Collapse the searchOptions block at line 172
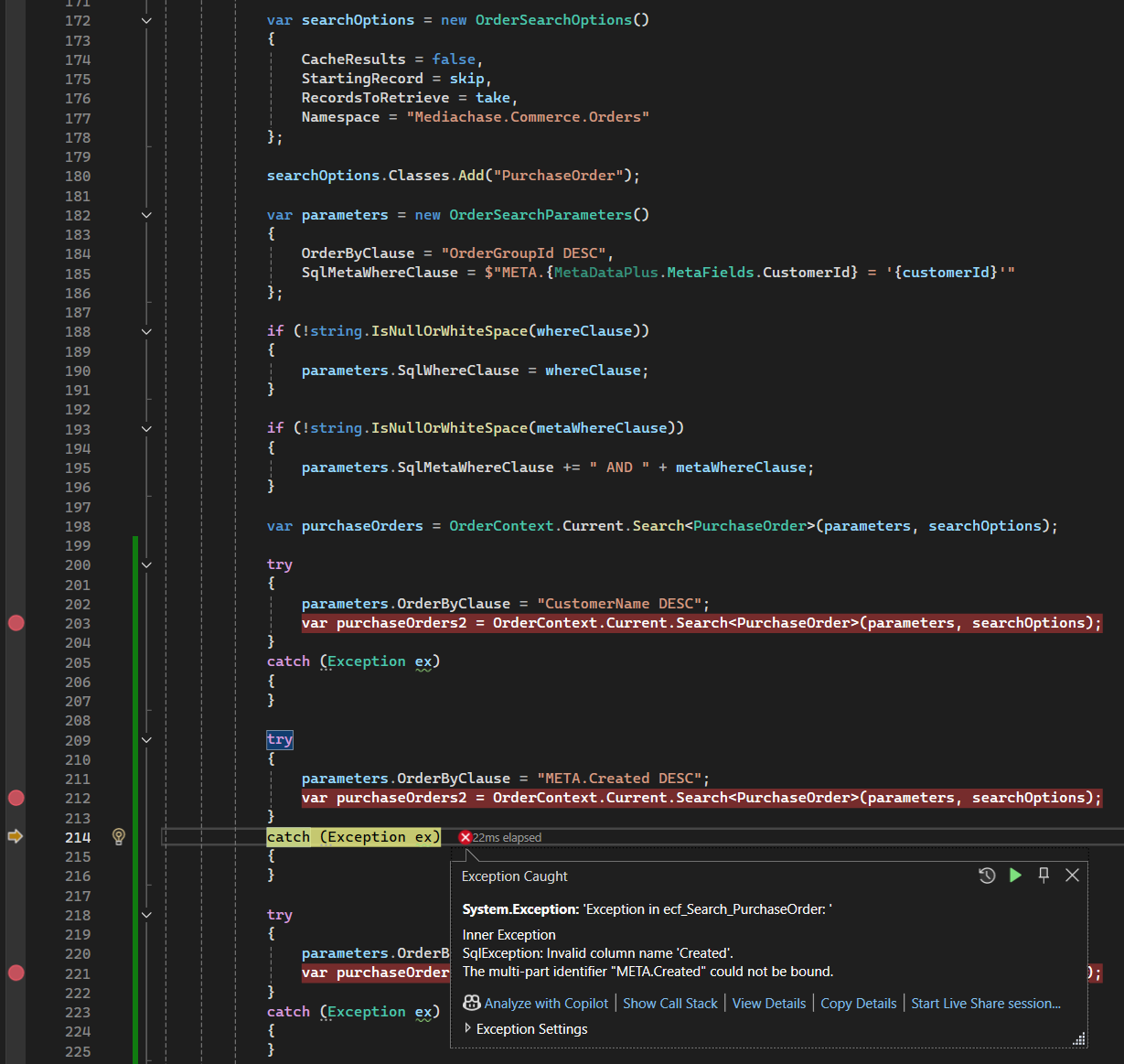The image size is (1124, 1064). click(x=146, y=20)
